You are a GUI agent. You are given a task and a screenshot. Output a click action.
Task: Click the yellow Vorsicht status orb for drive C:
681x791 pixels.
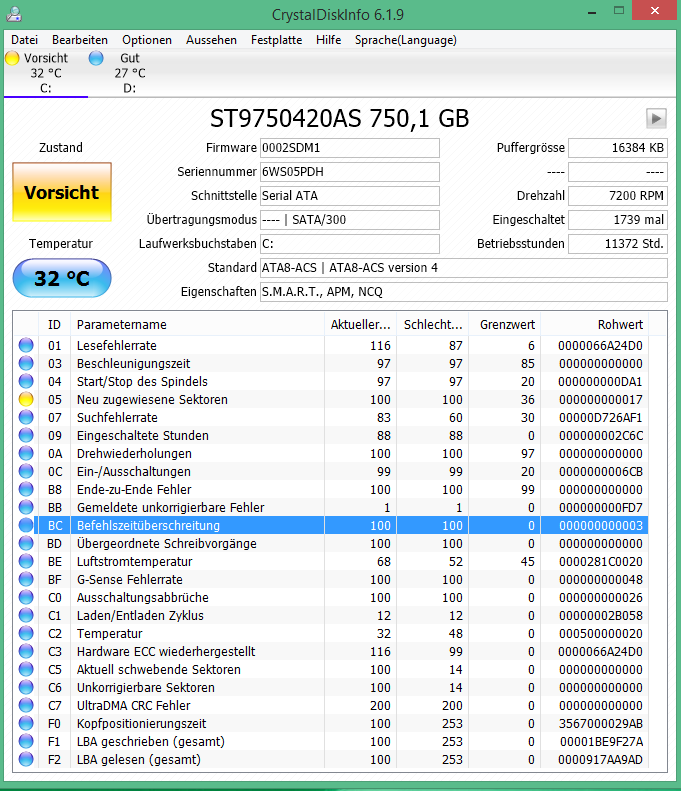(x=12, y=58)
